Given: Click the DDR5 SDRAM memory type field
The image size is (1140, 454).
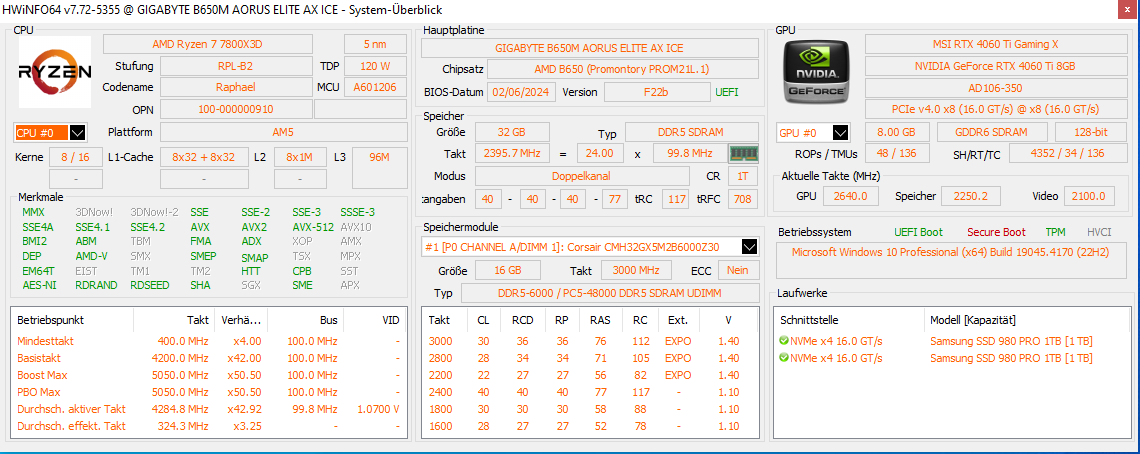Looking at the screenshot, I should click(691, 132).
